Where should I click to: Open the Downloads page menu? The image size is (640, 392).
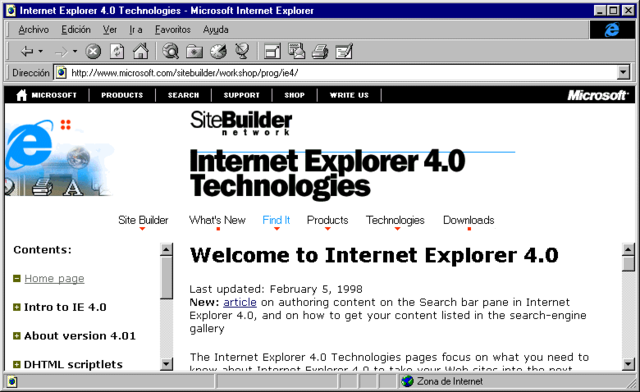pyautogui.click(x=469, y=220)
